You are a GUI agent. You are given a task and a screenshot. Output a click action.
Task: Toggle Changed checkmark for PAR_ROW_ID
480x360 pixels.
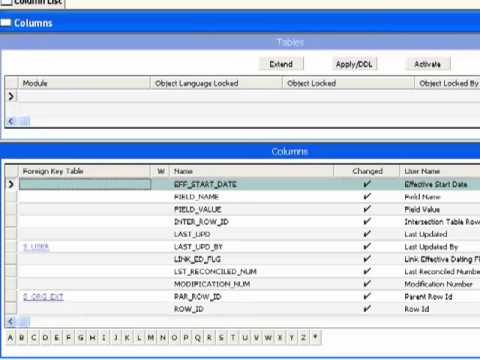tap(367, 297)
